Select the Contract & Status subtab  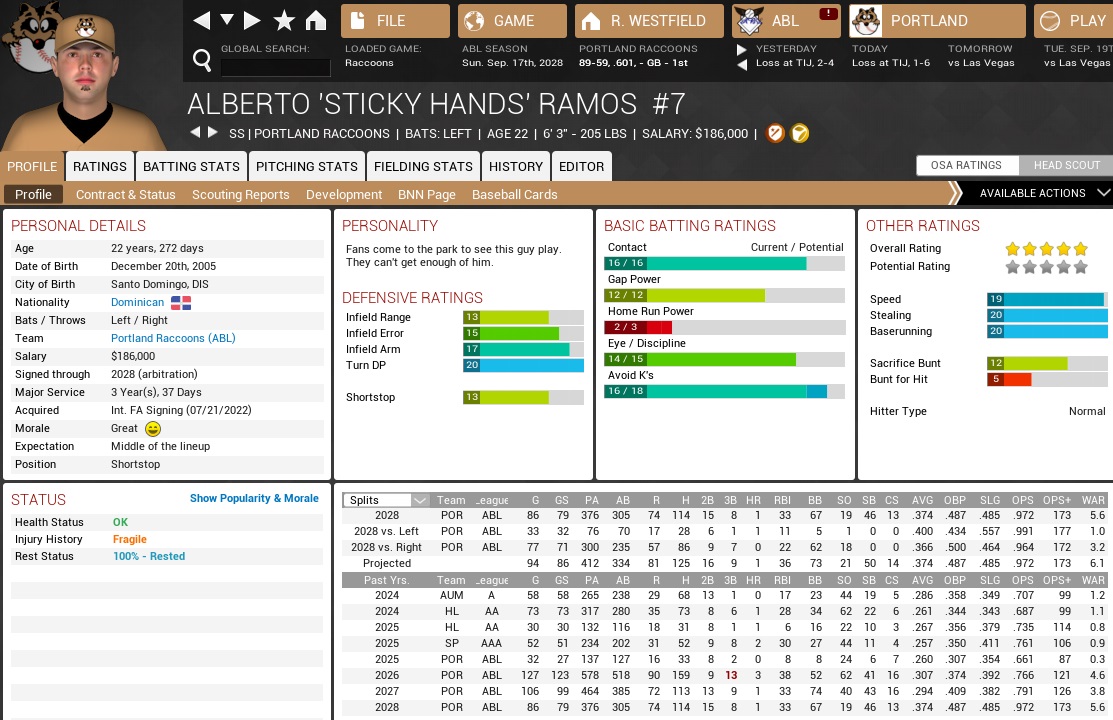pos(125,194)
